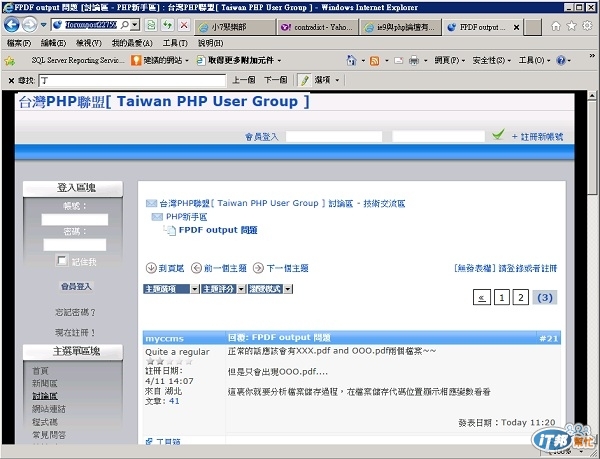Switch to the 小7聚樂部 tab
600x459 pixels.
click(235, 27)
